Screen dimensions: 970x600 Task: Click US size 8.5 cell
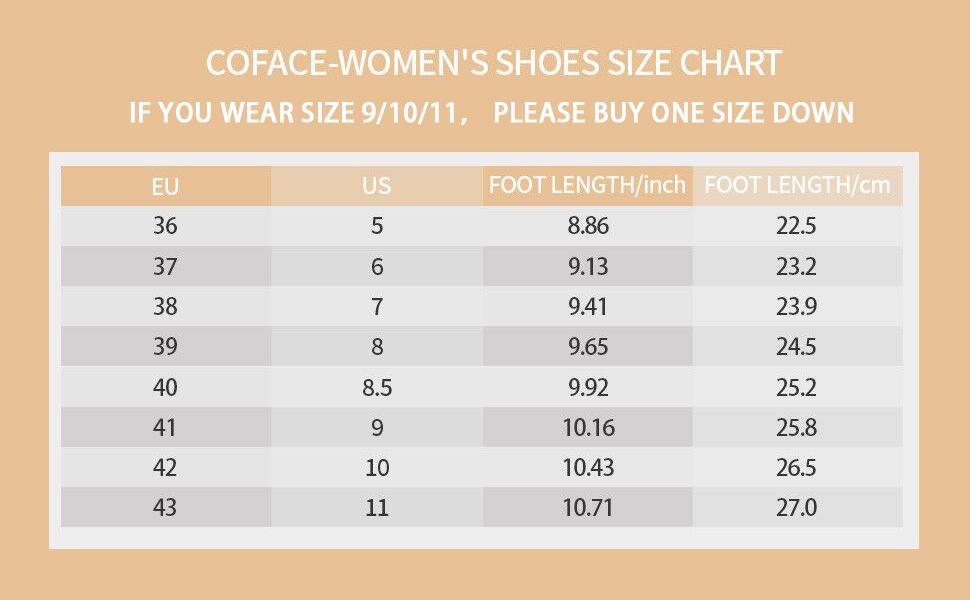377,388
